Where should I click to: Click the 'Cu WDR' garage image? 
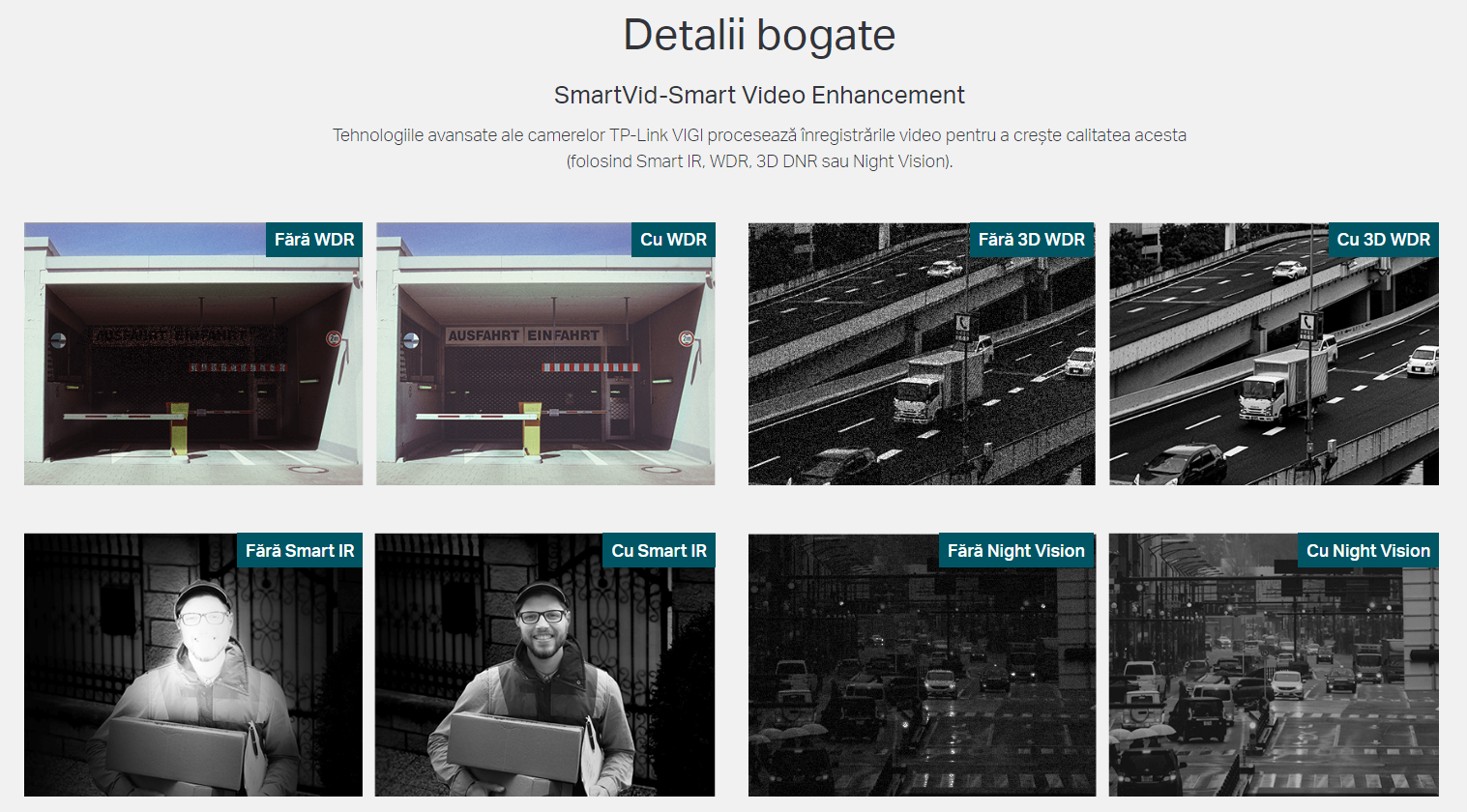point(545,354)
